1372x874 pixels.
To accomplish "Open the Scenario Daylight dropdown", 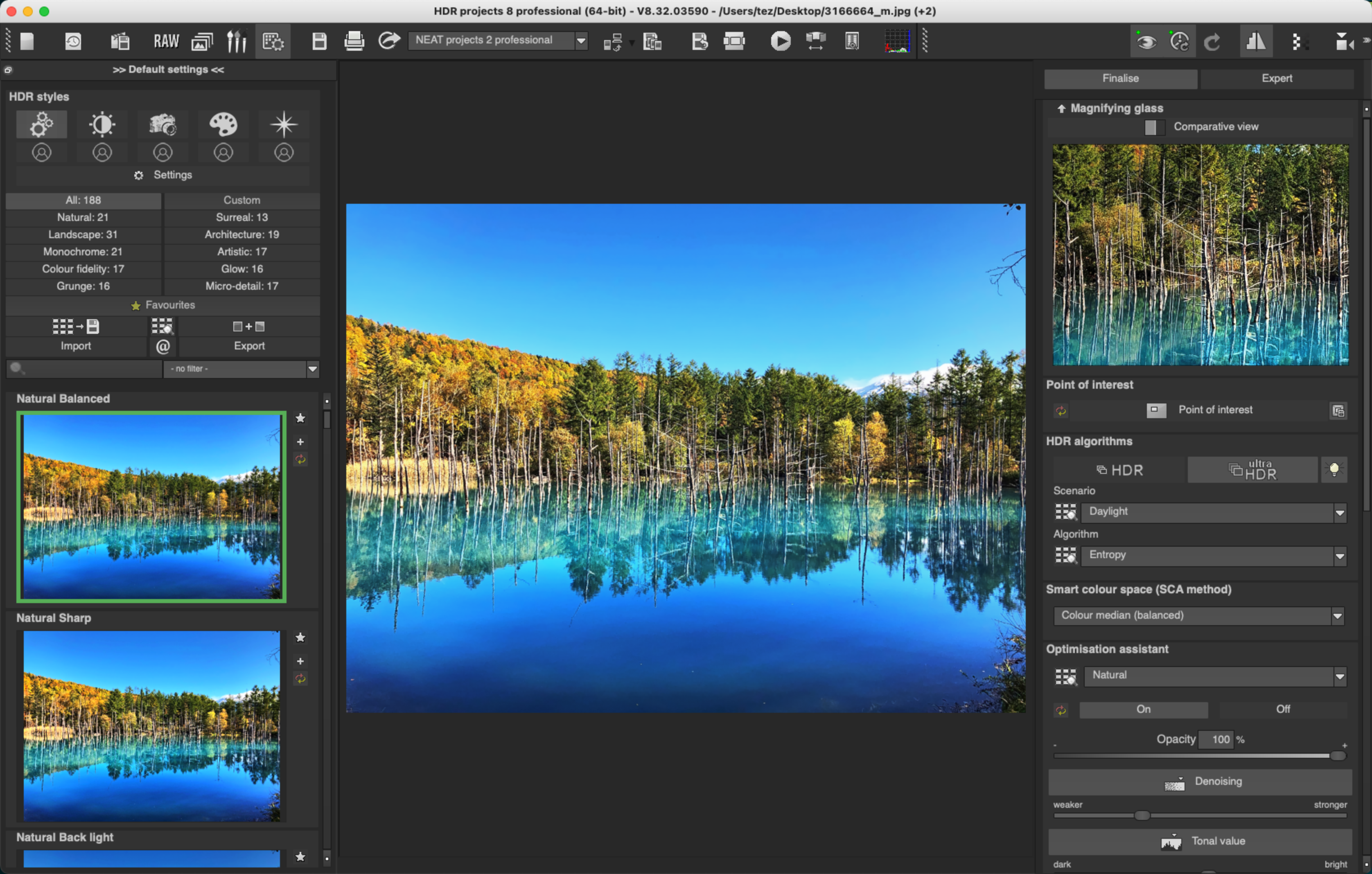I will pos(1339,511).
